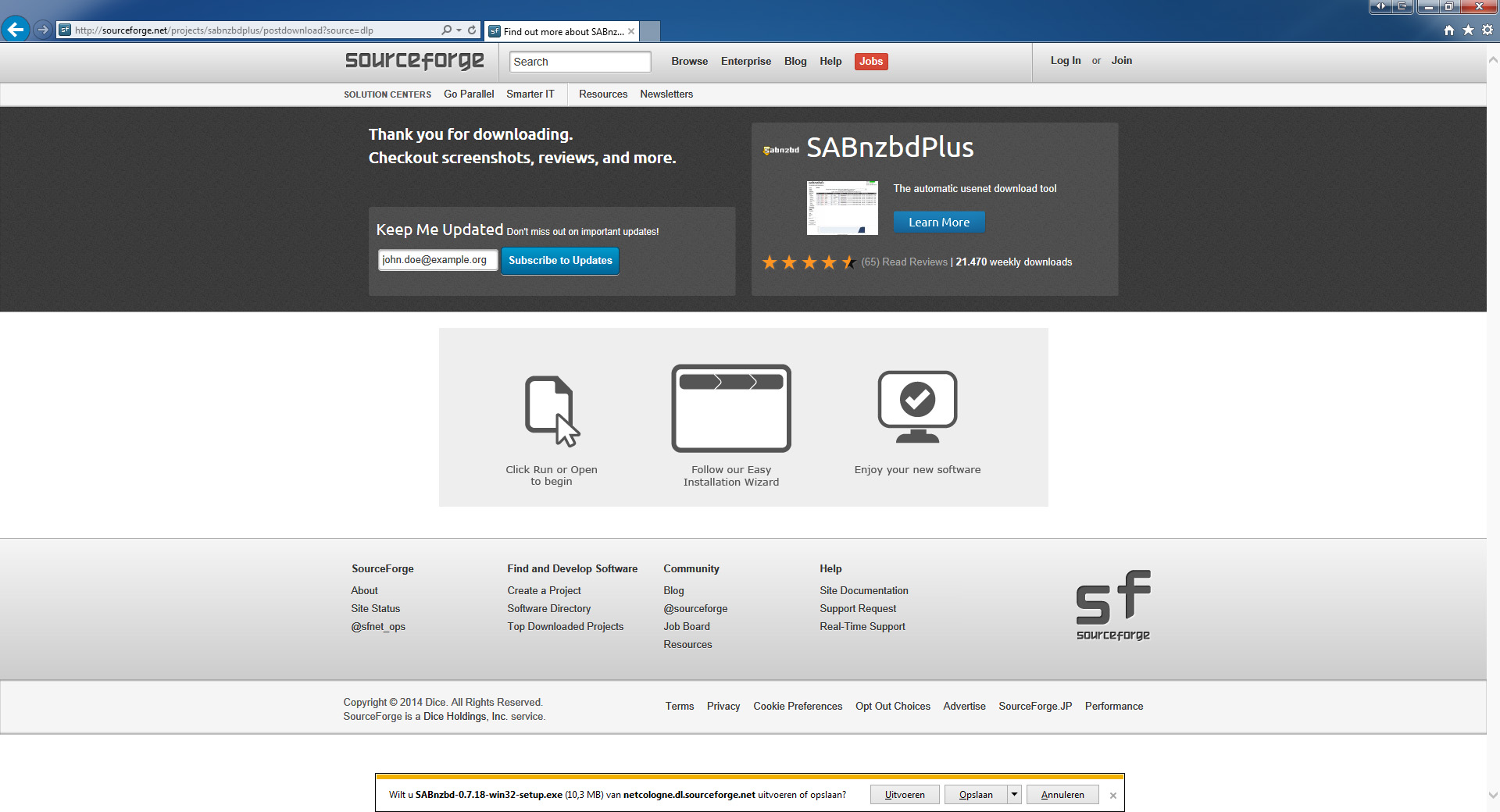
Task: Open the (65) Read Reviews link
Action: (904, 262)
